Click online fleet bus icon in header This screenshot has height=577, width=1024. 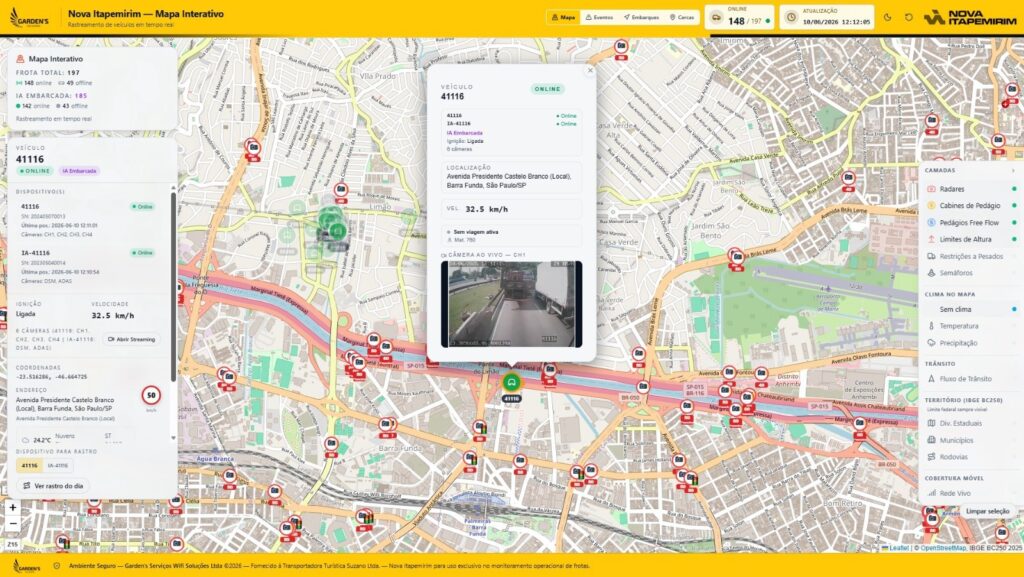(717, 18)
